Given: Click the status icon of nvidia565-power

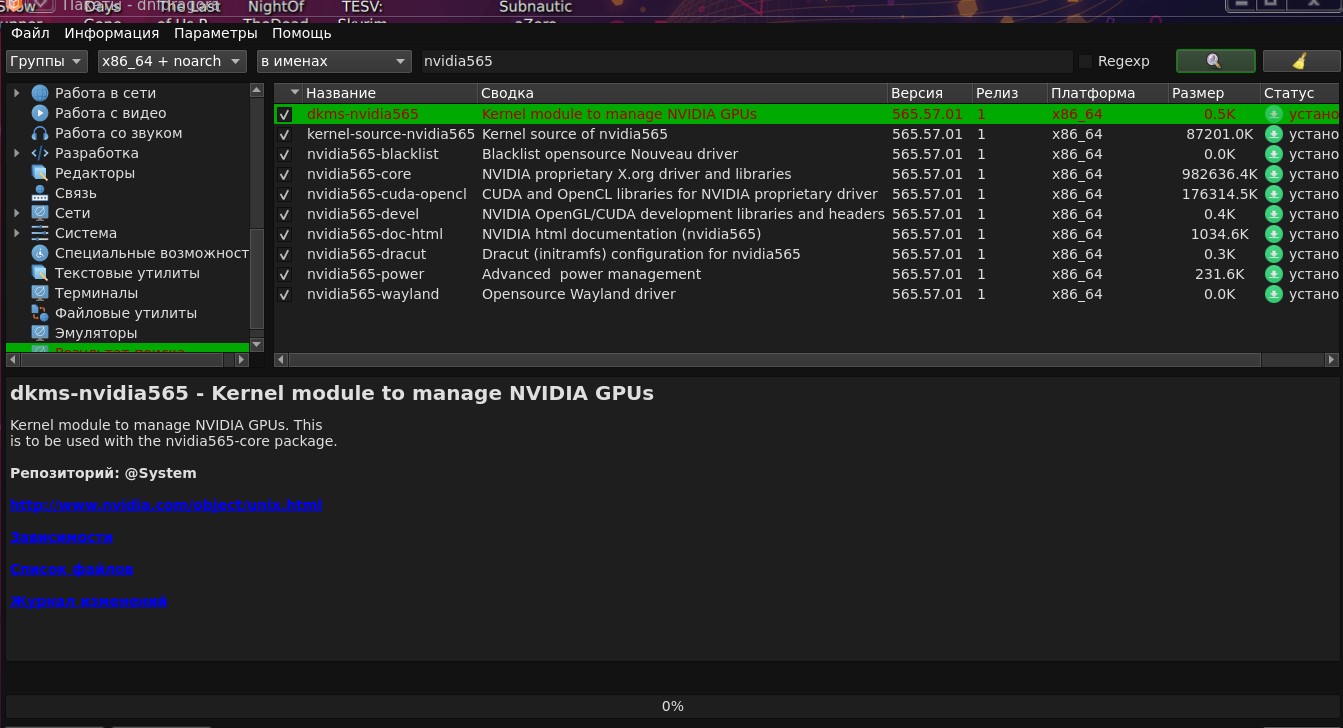Looking at the screenshot, I should pyautogui.click(x=1274, y=274).
